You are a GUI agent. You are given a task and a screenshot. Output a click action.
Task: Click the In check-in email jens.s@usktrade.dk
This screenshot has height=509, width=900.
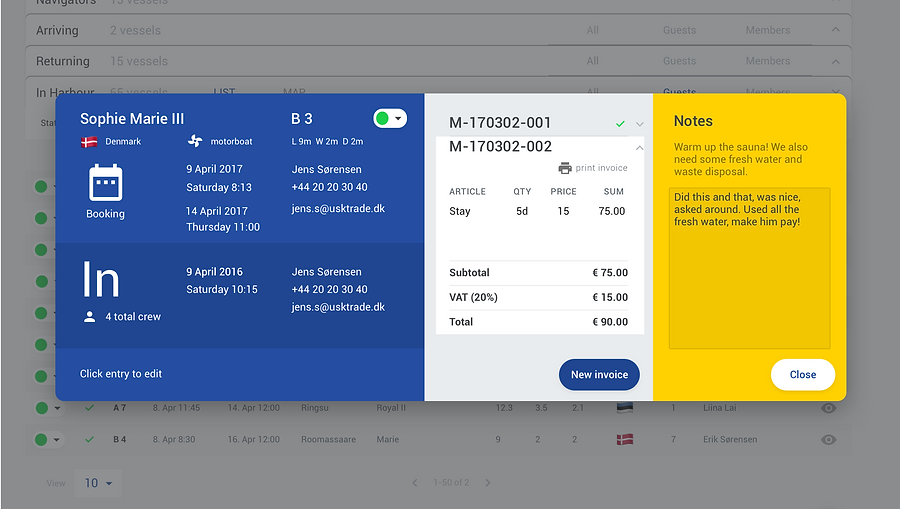338,307
